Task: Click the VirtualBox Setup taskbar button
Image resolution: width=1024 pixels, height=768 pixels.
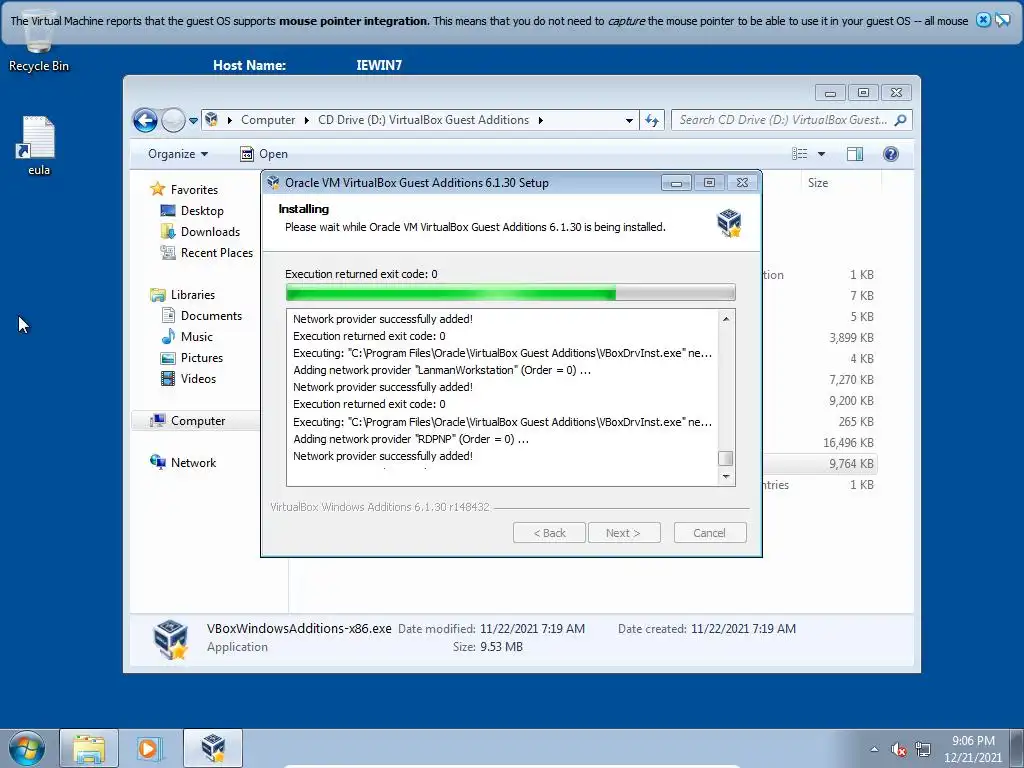Action: pos(212,748)
